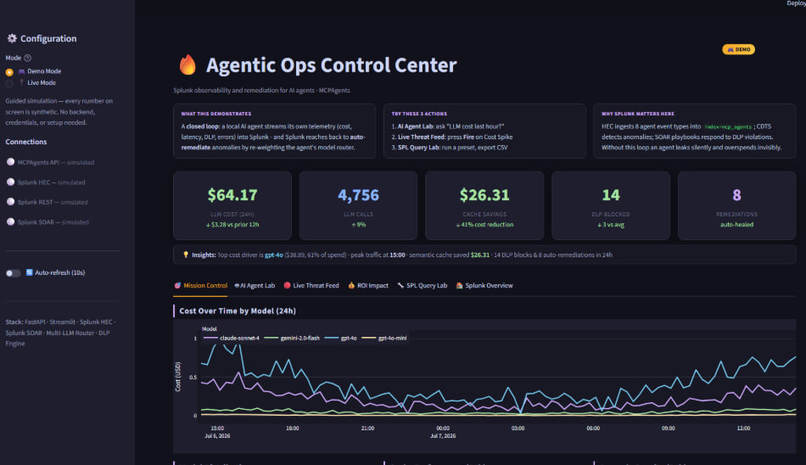Toggle claude-sonnet-4 in chart legend

coord(232,338)
